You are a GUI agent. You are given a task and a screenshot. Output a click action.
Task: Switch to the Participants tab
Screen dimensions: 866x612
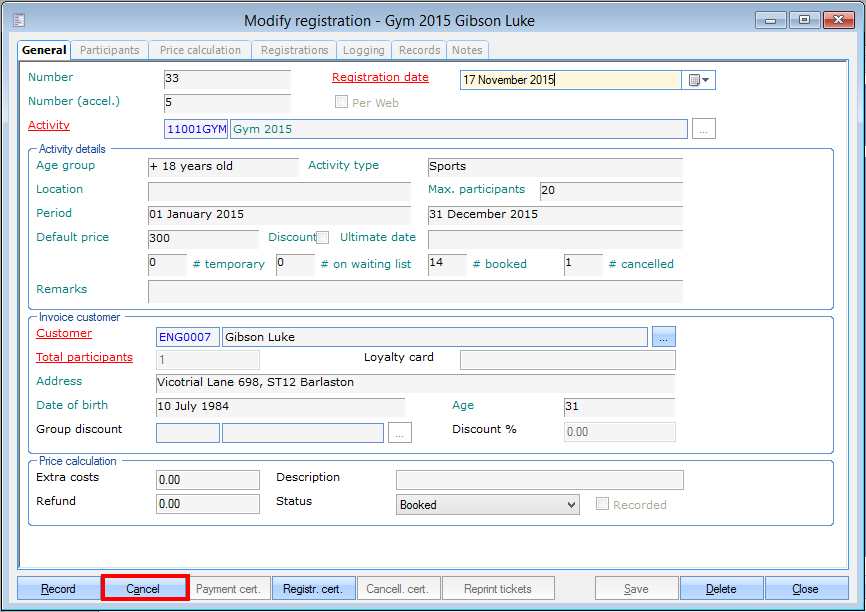[110, 50]
